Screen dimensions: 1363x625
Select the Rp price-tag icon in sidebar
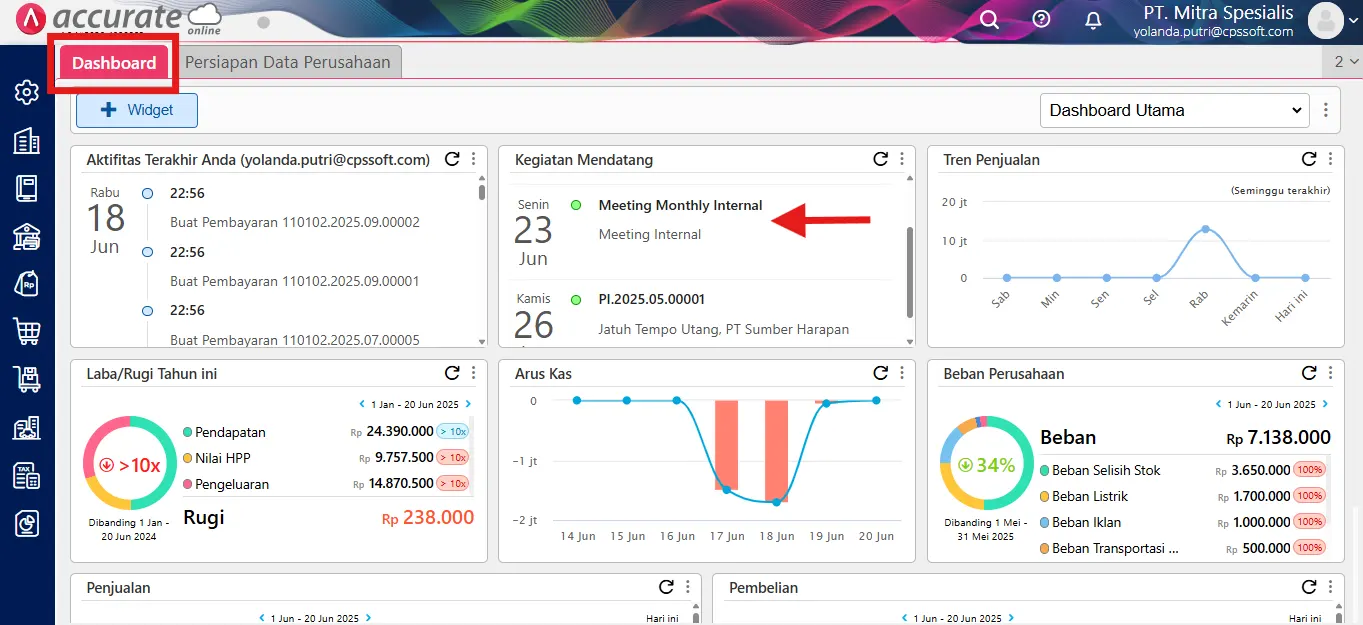pyautogui.click(x=26, y=284)
